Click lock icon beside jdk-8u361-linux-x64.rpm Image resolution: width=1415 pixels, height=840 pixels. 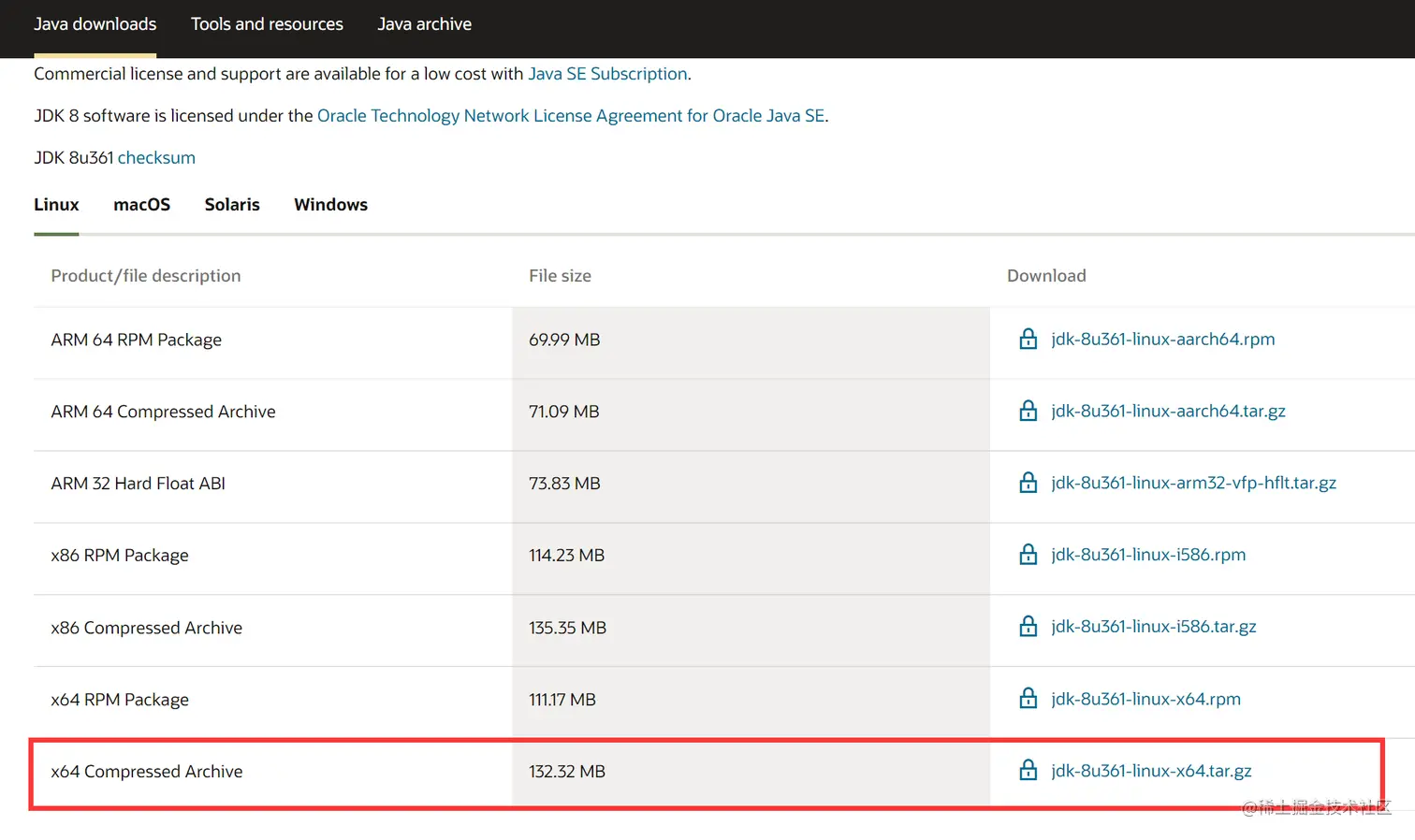point(1028,699)
